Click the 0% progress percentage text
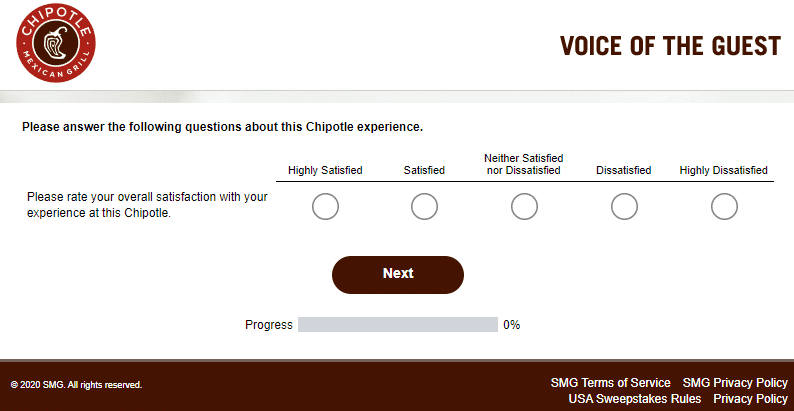 tap(511, 325)
